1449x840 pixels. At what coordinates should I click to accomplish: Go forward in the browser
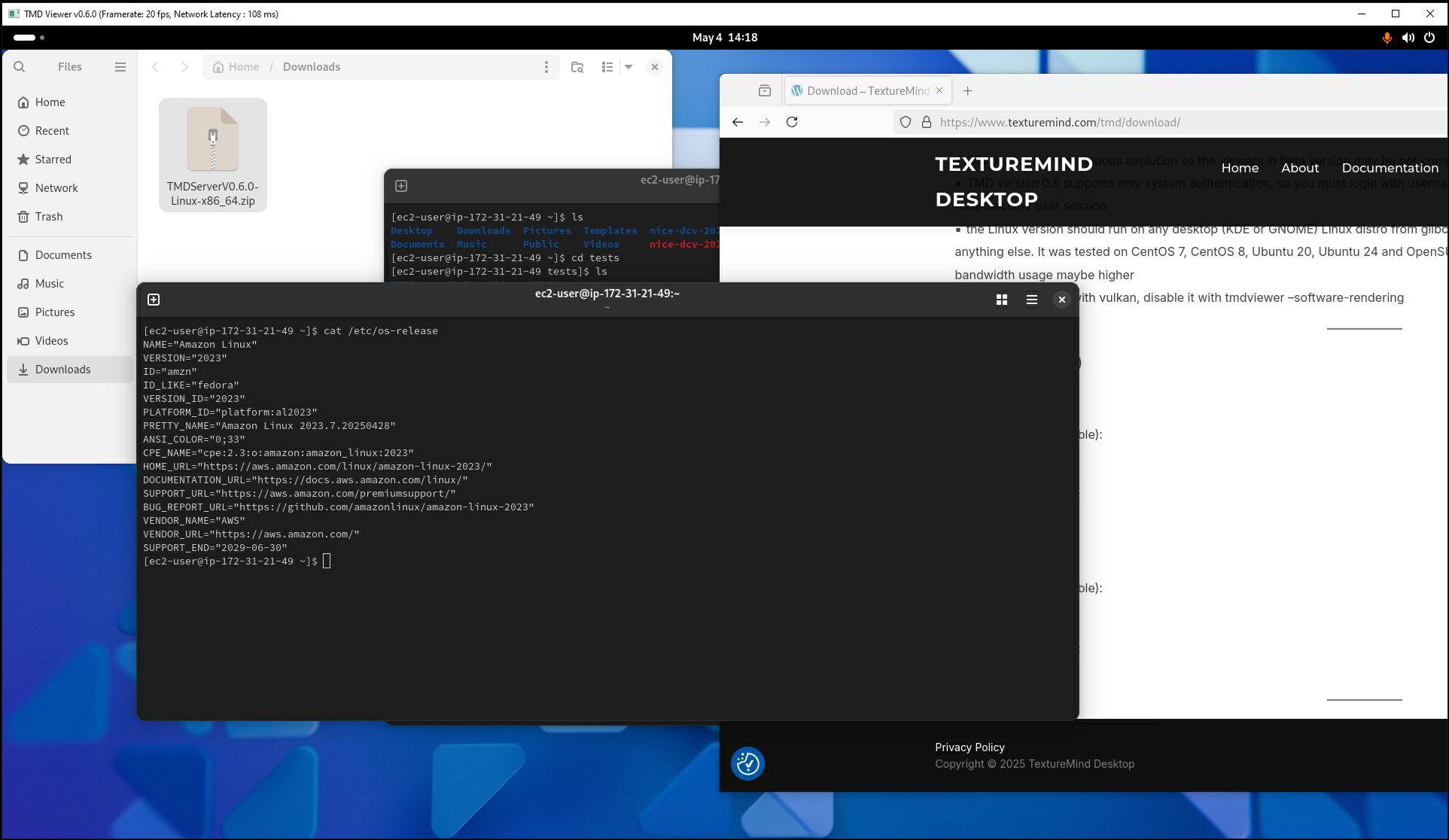pyautogui.click(x=765, y=122)
